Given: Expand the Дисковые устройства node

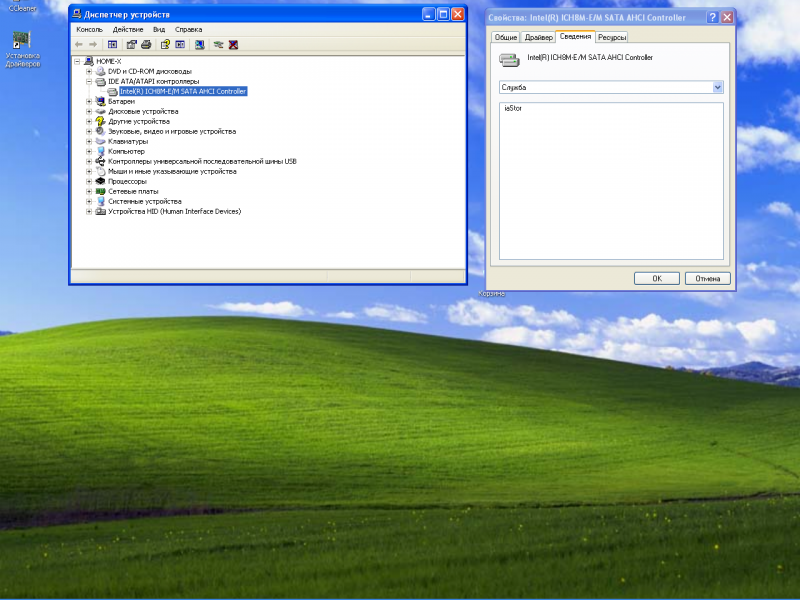Looking at the screenshot, I should (x=89, y=111).
